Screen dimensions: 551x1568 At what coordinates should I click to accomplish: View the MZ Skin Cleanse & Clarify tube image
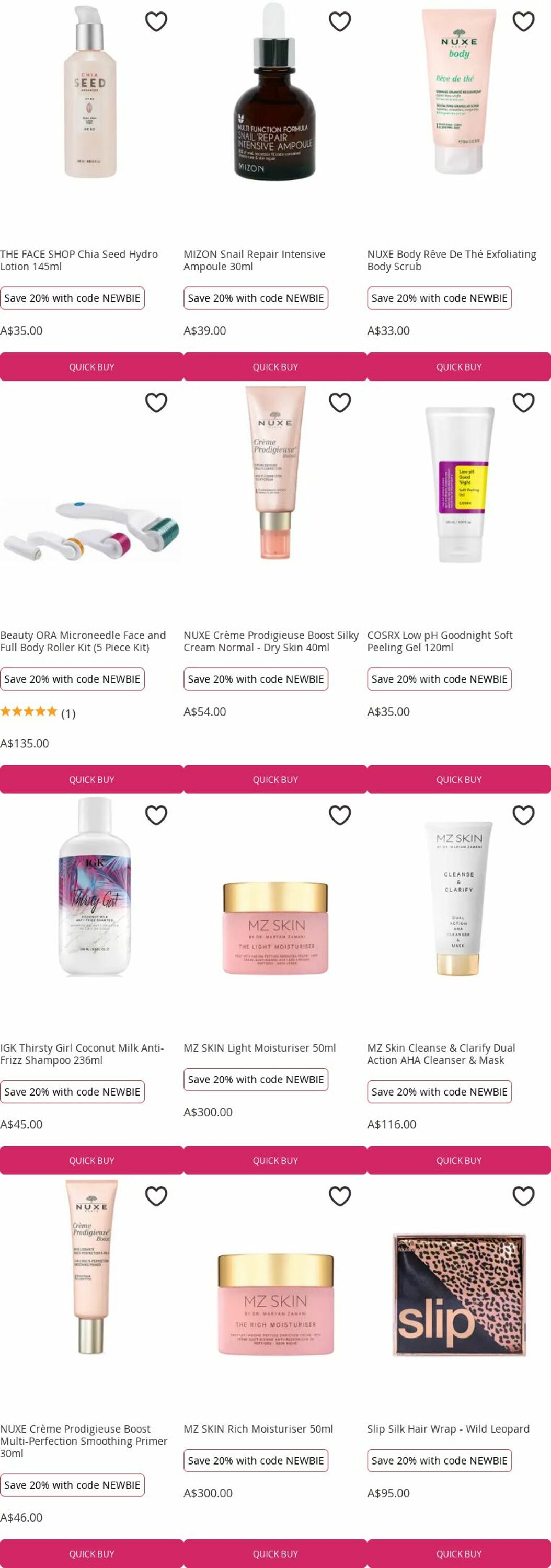(459, 898)
